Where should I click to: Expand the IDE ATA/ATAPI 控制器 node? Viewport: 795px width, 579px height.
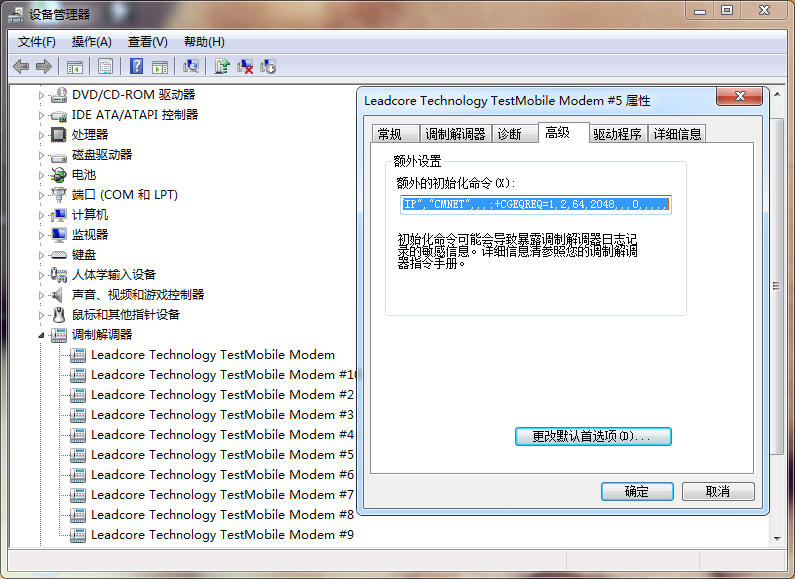pyautogui.click(x=42, y=115)
